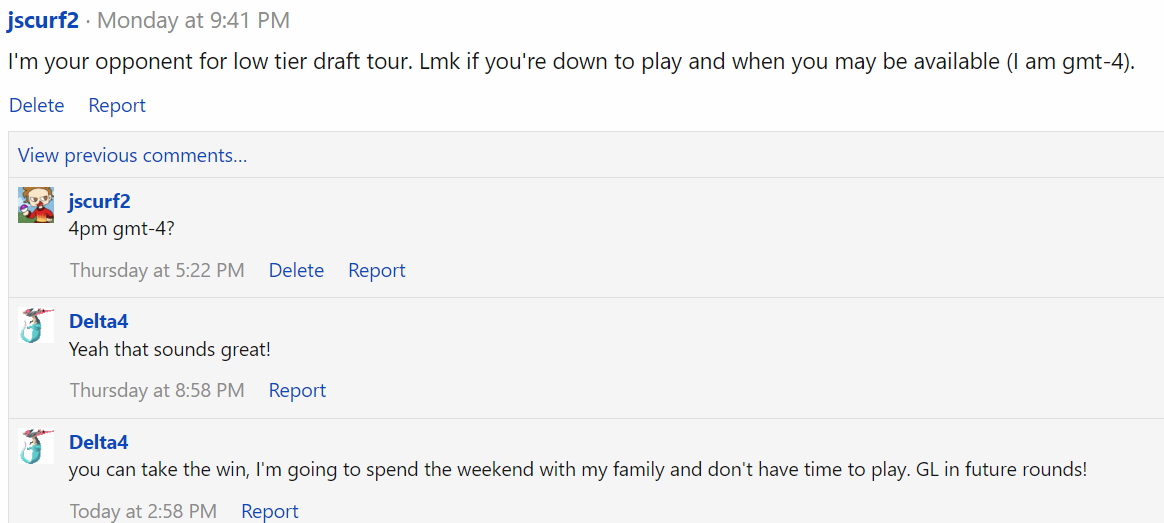The height and width of the screenshot is (523, 1164).
Task: Click the "4pm gmt-4?" comment text
Action: pyautogui.click(x=121, y=228)
